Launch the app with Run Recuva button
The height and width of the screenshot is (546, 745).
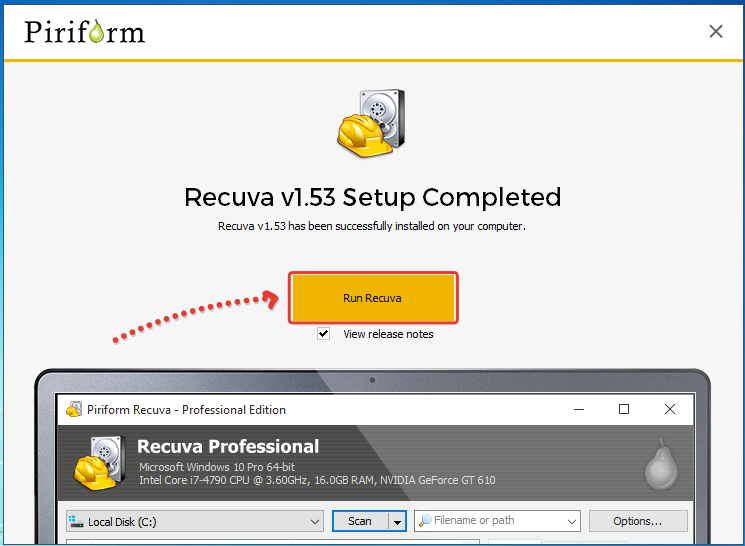pyautogui.click(x=372, y=298)
